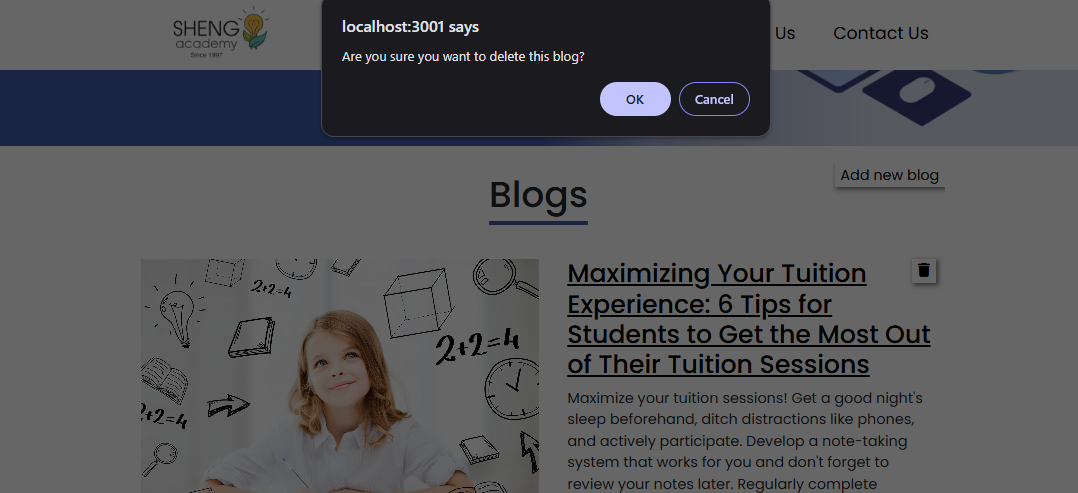This screenshot has height=493, width=1078.
Task: Click the girl's face in blog photo
Action: 340,365
